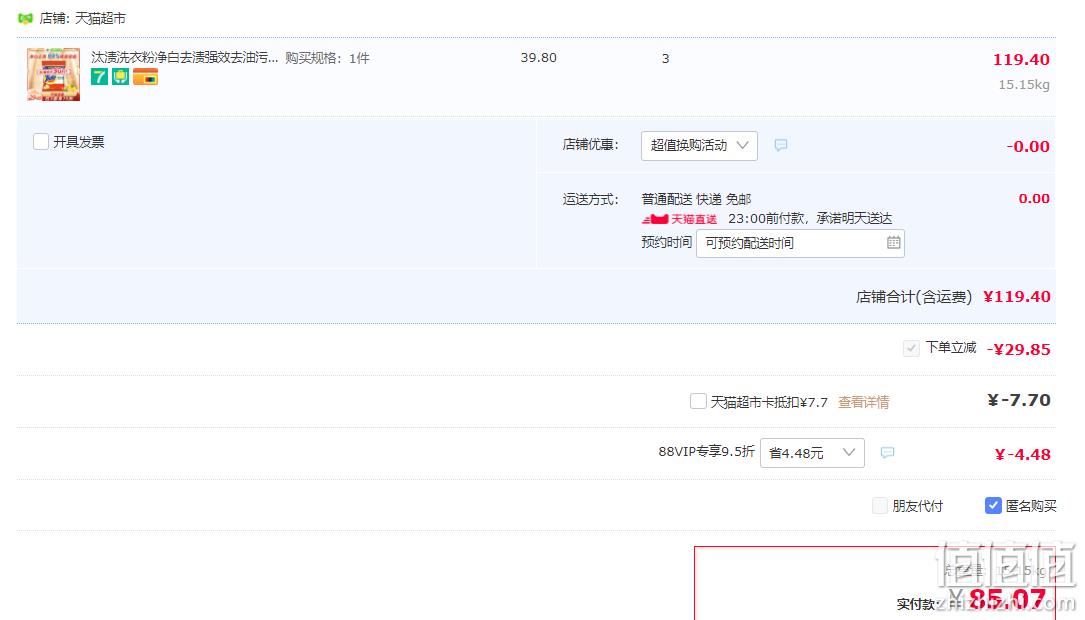Open the Tide laundry powder product thumbnail
This screenshot has height=620, width=1085.
pos(53,74)
